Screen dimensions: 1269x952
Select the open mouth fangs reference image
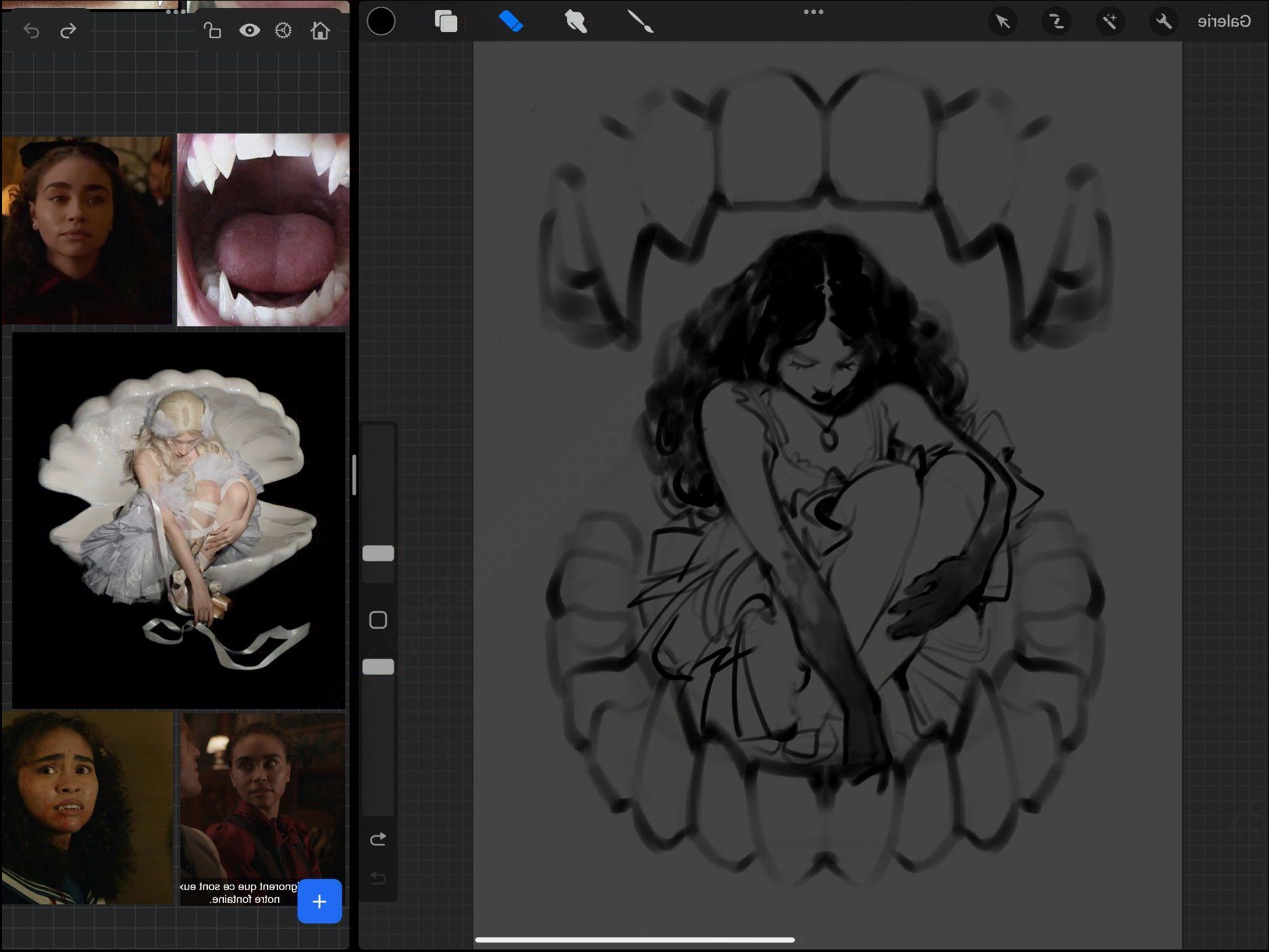(x=263, y=229)
